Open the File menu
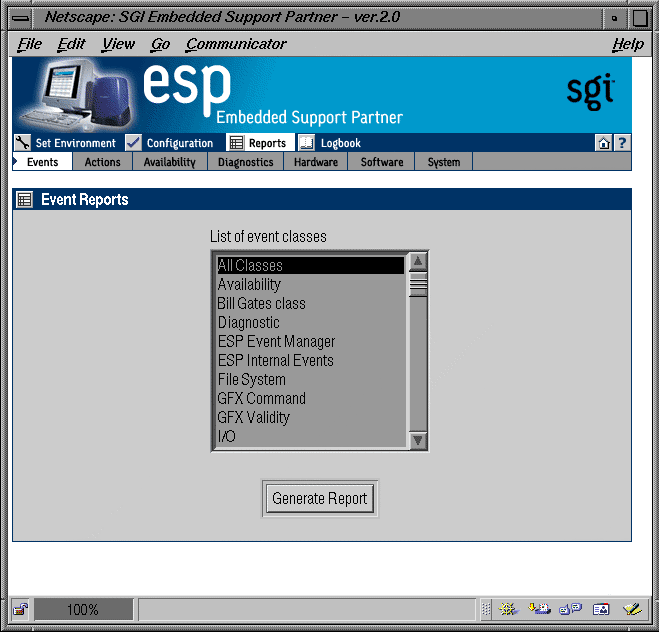The height and width of the screenshot is (632, 659). pyautogui.click(x=29, y=44)
